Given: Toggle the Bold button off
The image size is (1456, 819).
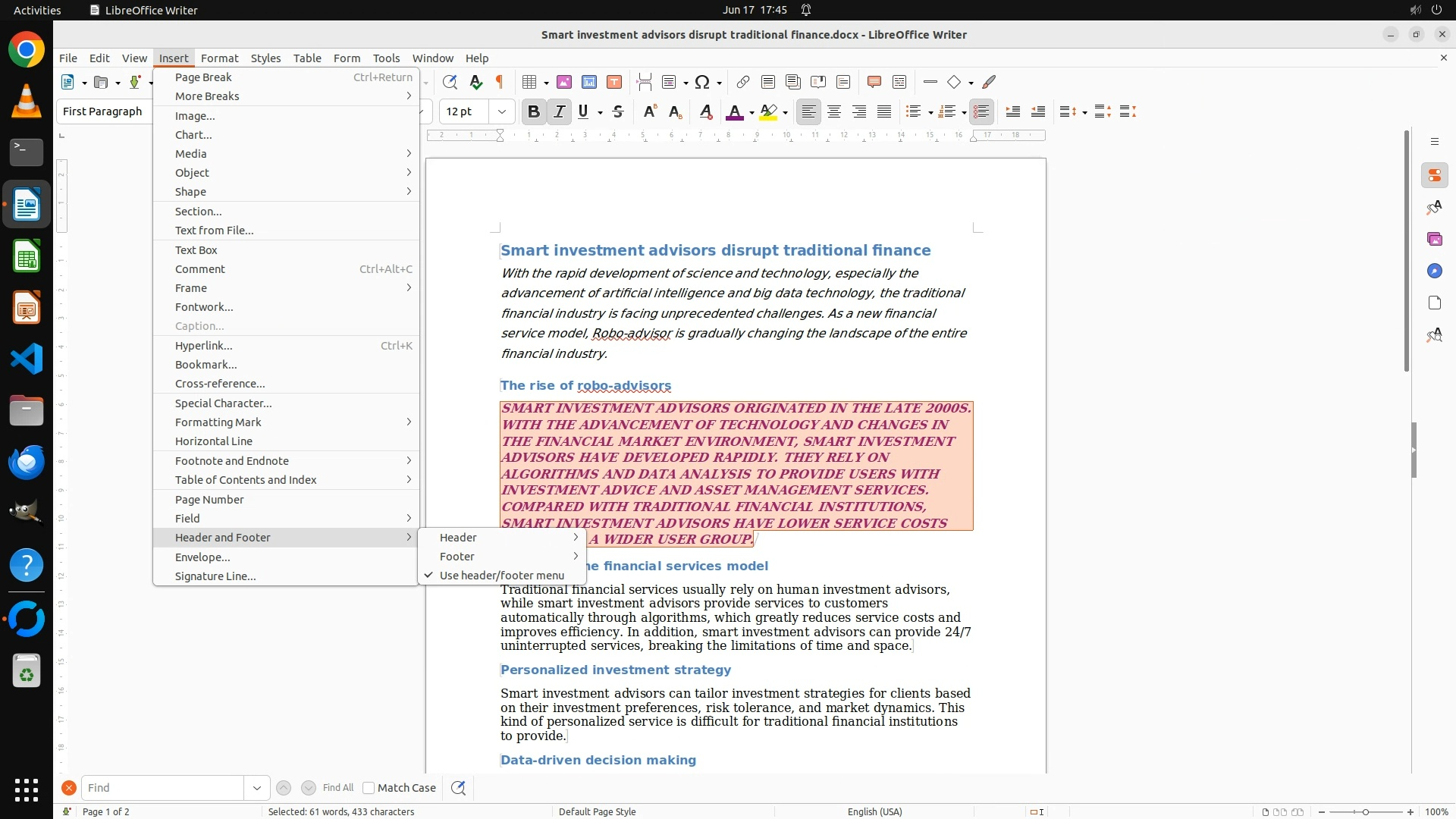Looking at the screenshot, I should [x=534, y=112].
